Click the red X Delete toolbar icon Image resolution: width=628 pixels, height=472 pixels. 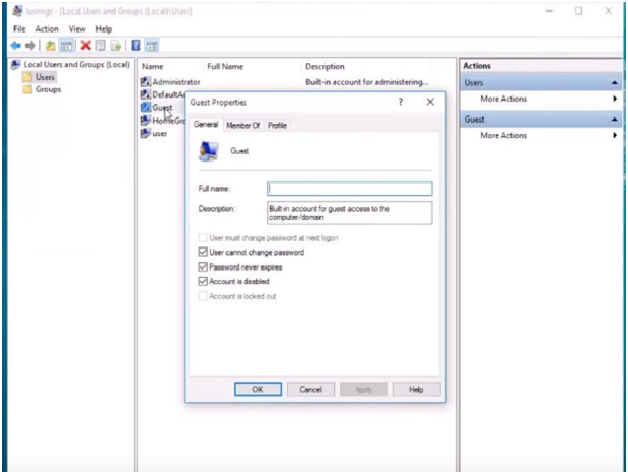point(86,46)
